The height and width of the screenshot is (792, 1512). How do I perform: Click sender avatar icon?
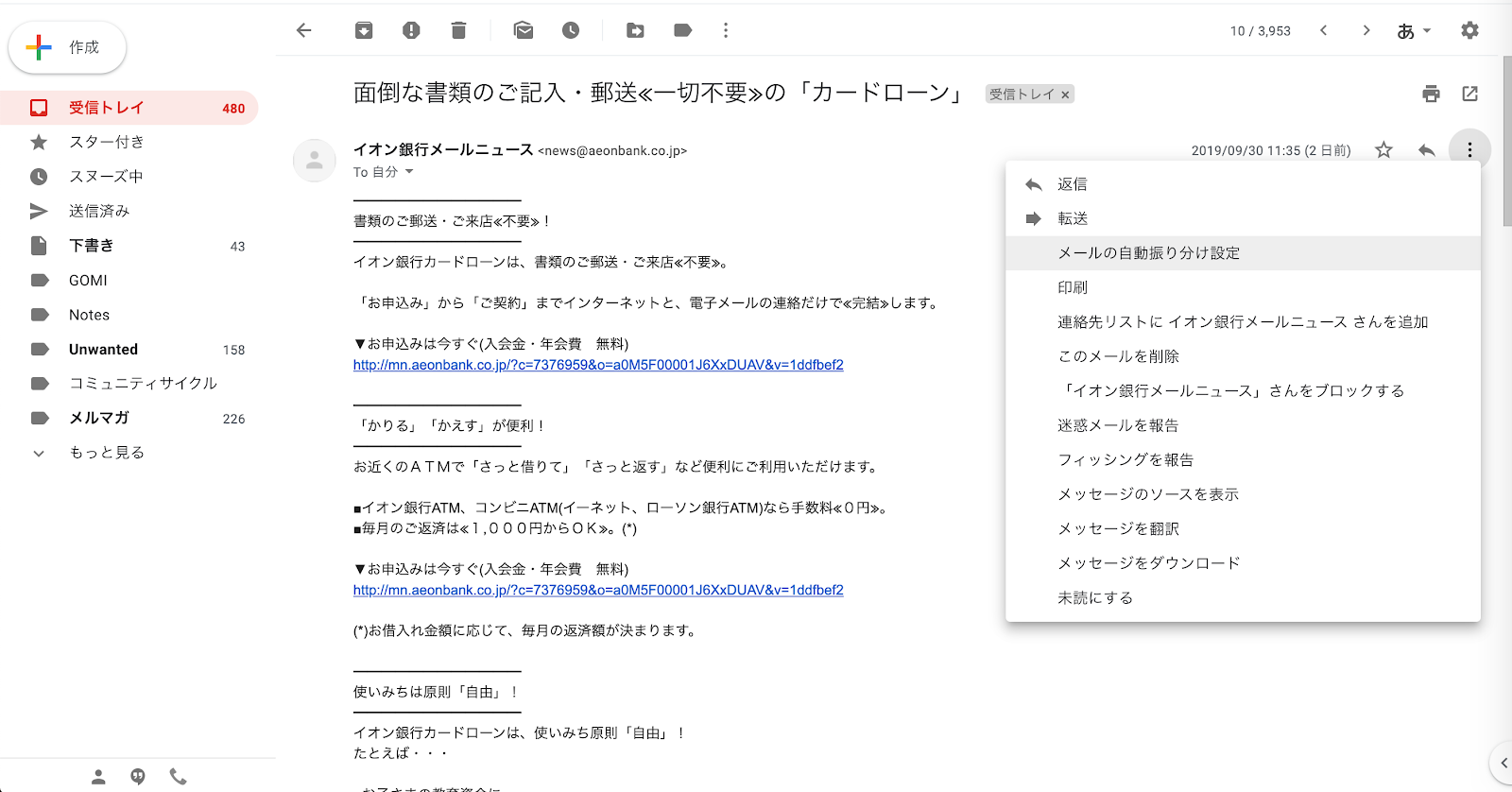[315, 161]
